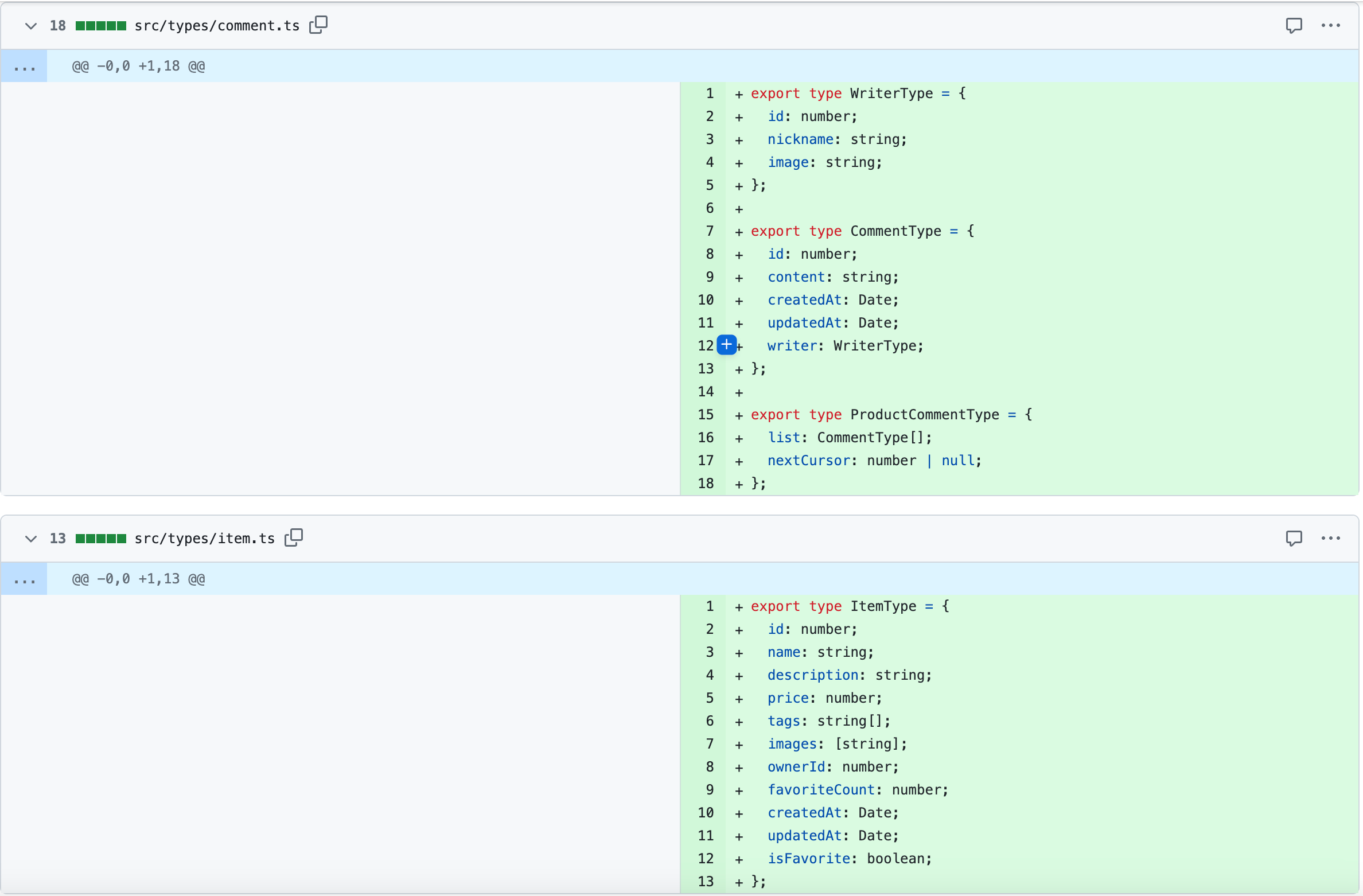
Task: Expand hidden lines above comment.ts hunk
Action: coord(24,67)
